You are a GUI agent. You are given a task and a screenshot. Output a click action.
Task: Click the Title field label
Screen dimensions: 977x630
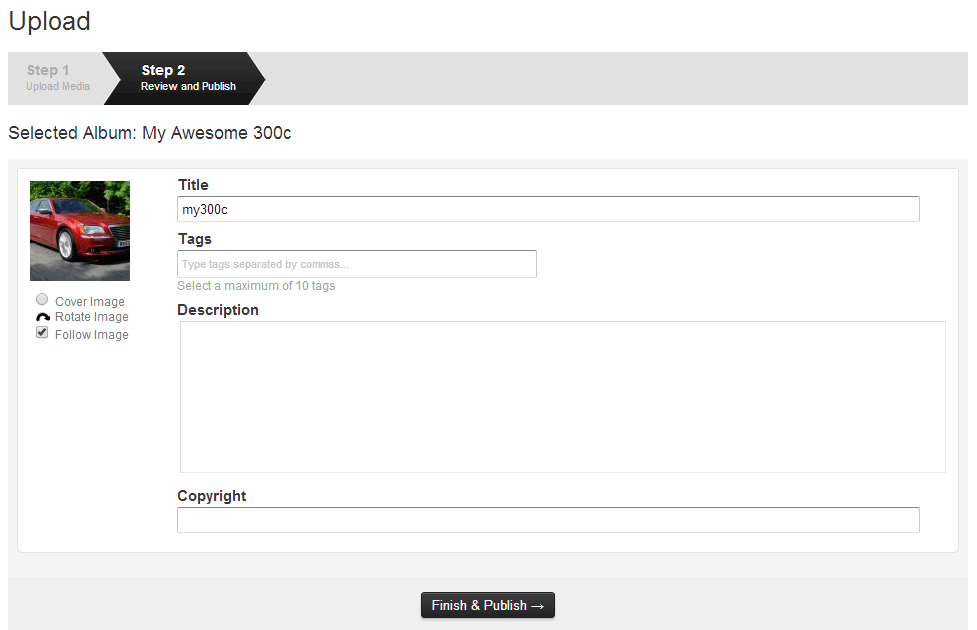click(193, 185)
